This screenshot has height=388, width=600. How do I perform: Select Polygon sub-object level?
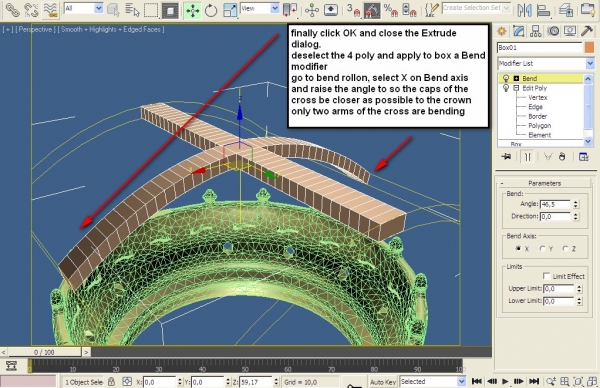click(540, 126)
